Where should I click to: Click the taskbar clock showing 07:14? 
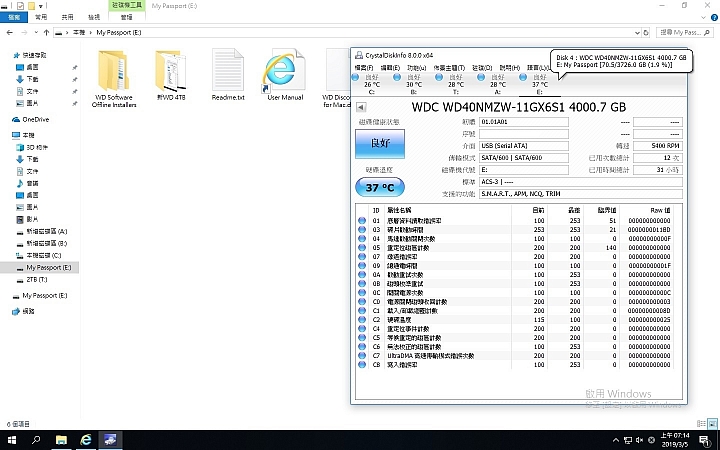[x=675, y=440]
